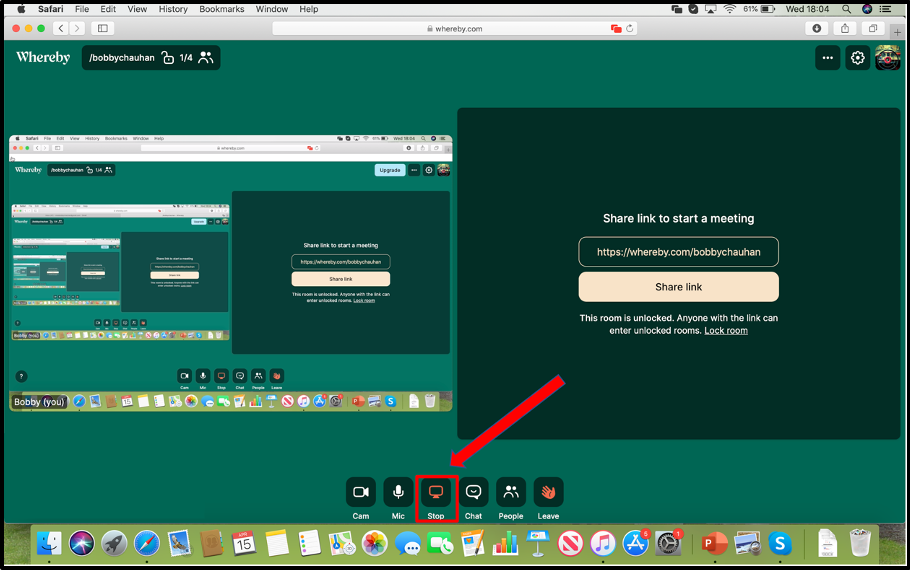Click the Wed 18:04 clock

tap(807, 9)
